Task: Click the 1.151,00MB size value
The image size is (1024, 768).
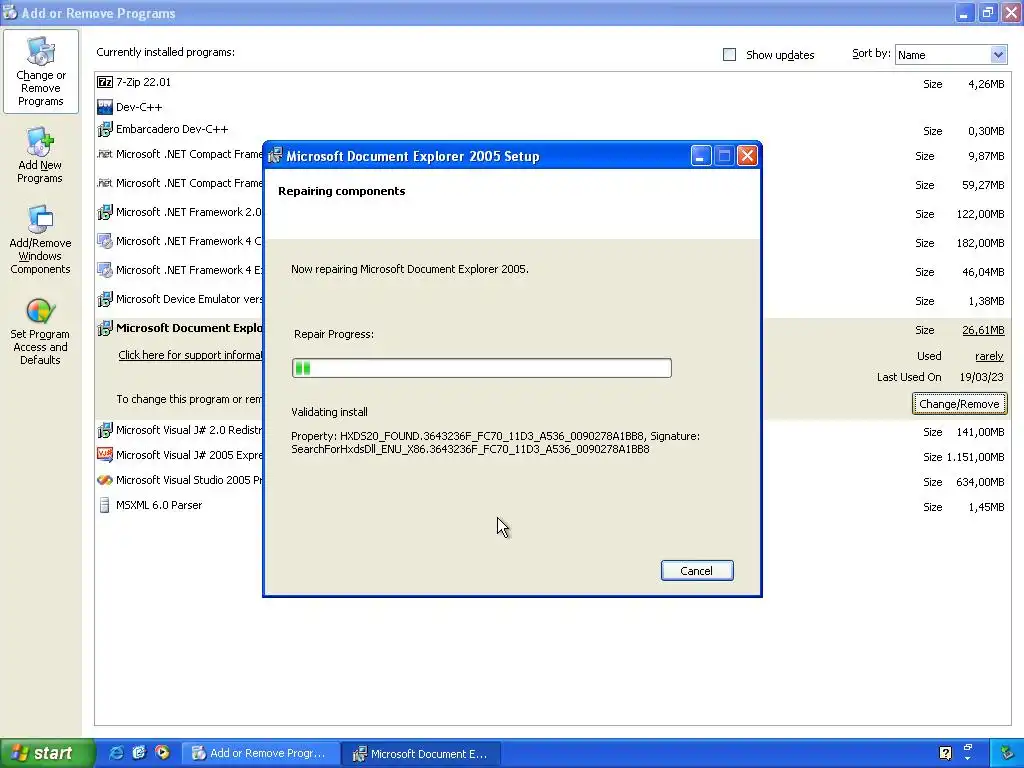Action: click(975, 457)
